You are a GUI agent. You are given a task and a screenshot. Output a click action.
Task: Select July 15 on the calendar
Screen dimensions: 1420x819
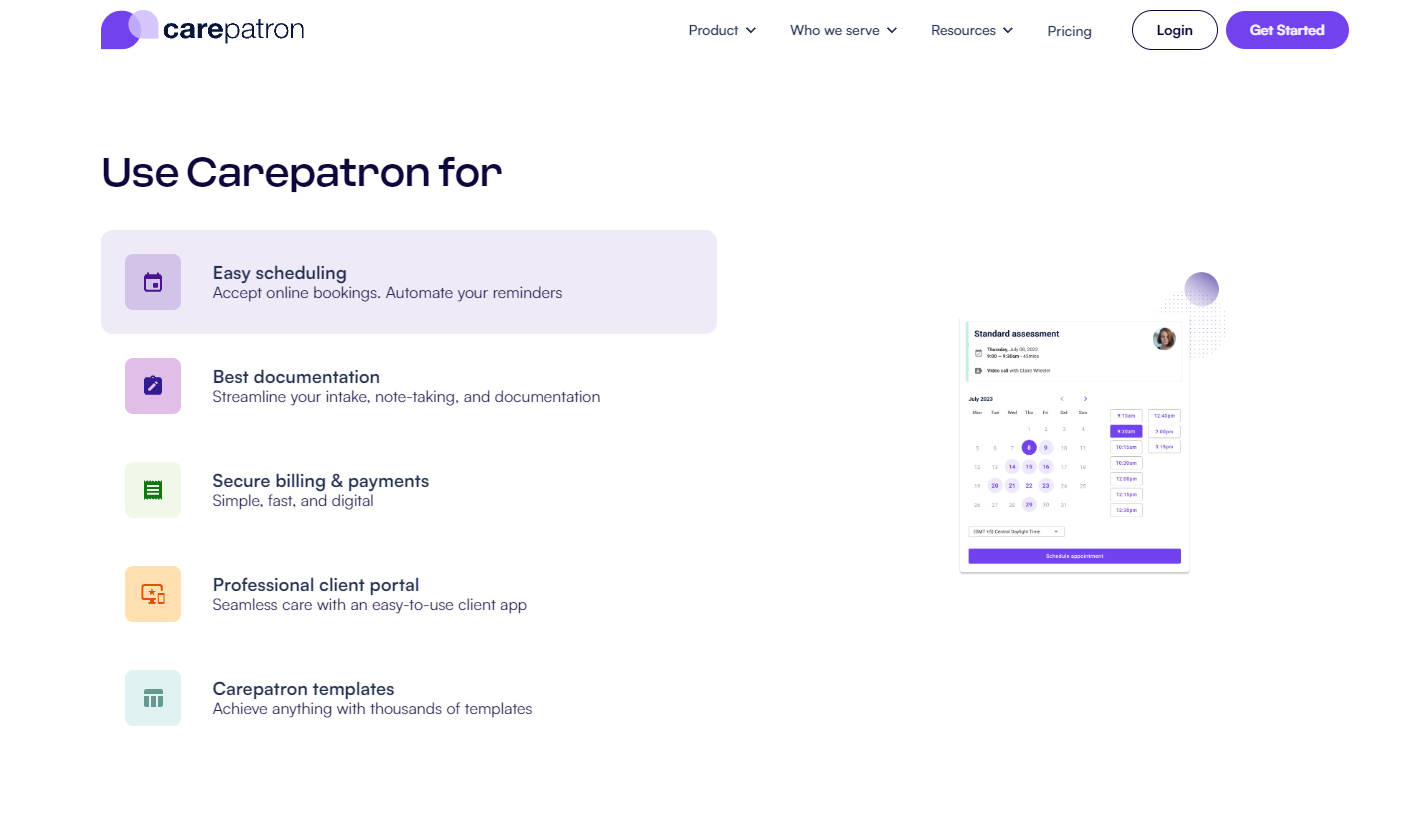[1029, 465]
